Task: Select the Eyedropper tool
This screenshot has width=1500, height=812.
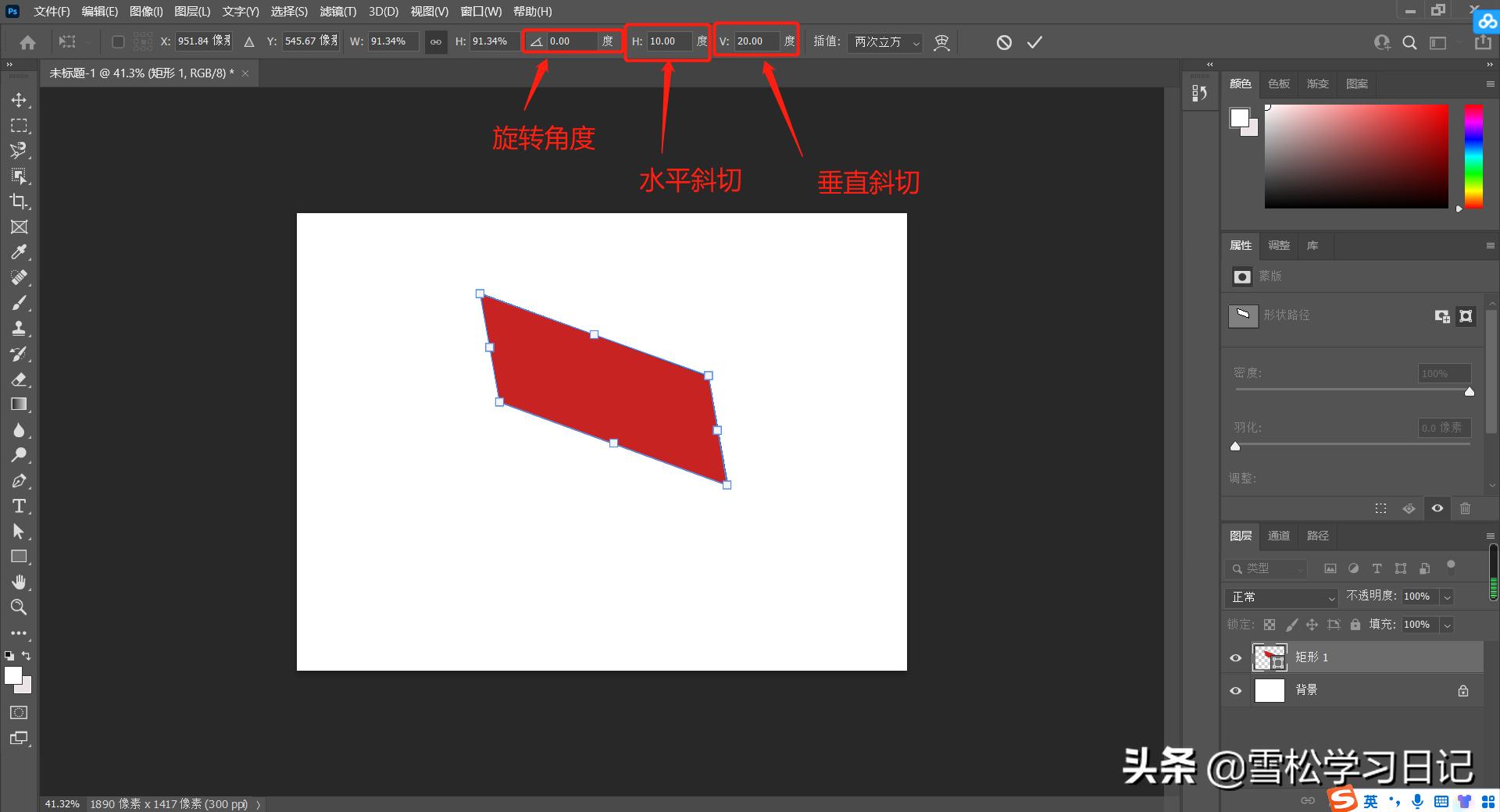Action: click(x=19, y=252)
